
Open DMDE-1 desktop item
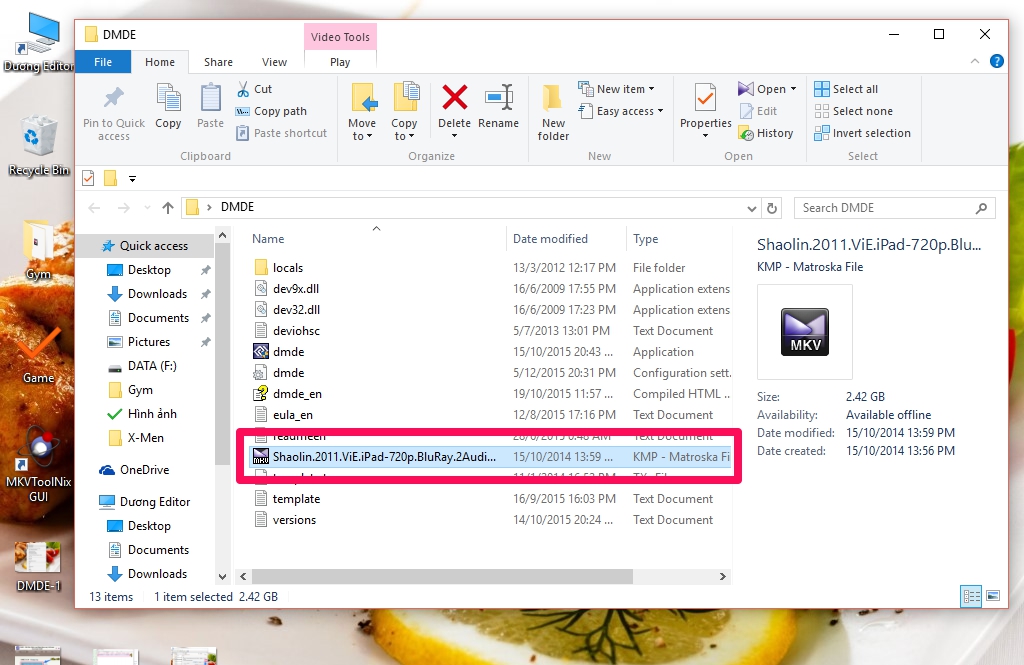[x=38, y=566]
